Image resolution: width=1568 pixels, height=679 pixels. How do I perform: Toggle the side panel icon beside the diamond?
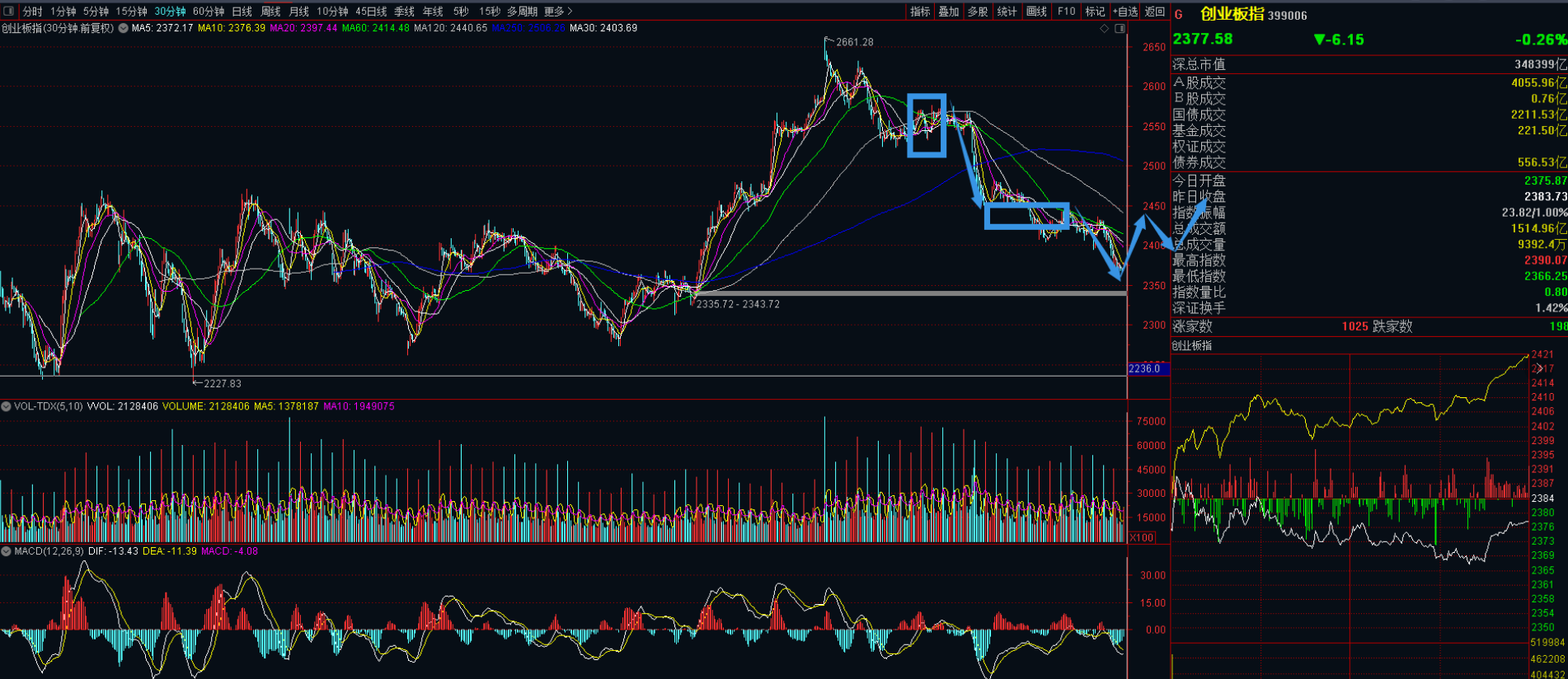tap(1120, 29)
